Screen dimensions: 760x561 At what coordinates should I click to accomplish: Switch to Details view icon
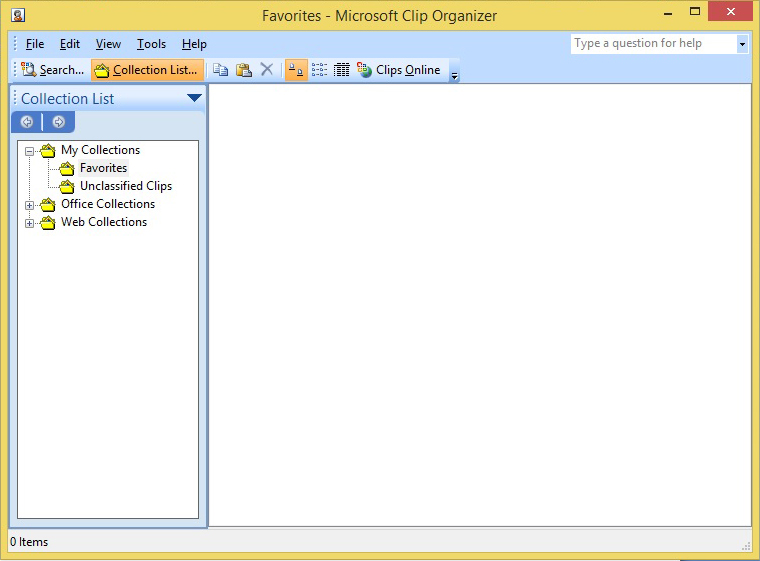point(341,70)
